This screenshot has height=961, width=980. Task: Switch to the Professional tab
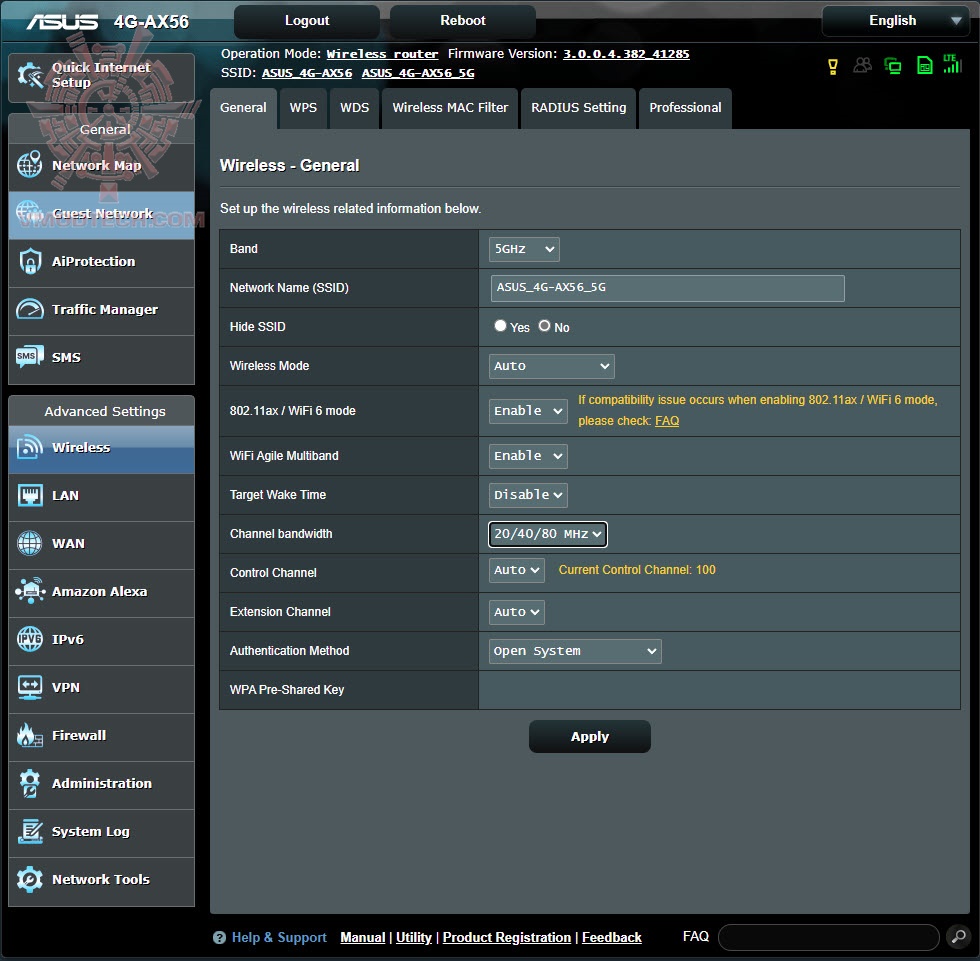[x=685, y=108]
